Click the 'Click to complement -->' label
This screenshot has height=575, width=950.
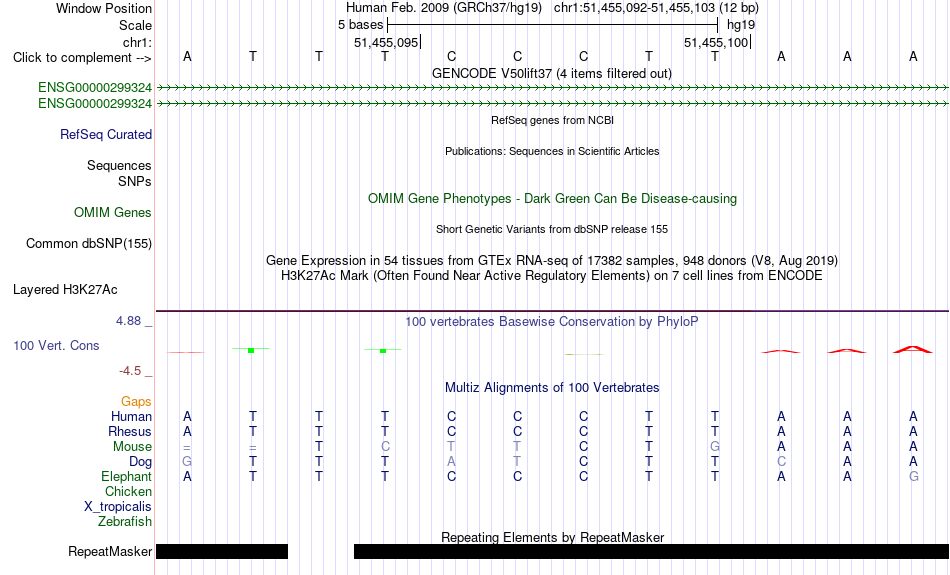[x=82, y=58]
